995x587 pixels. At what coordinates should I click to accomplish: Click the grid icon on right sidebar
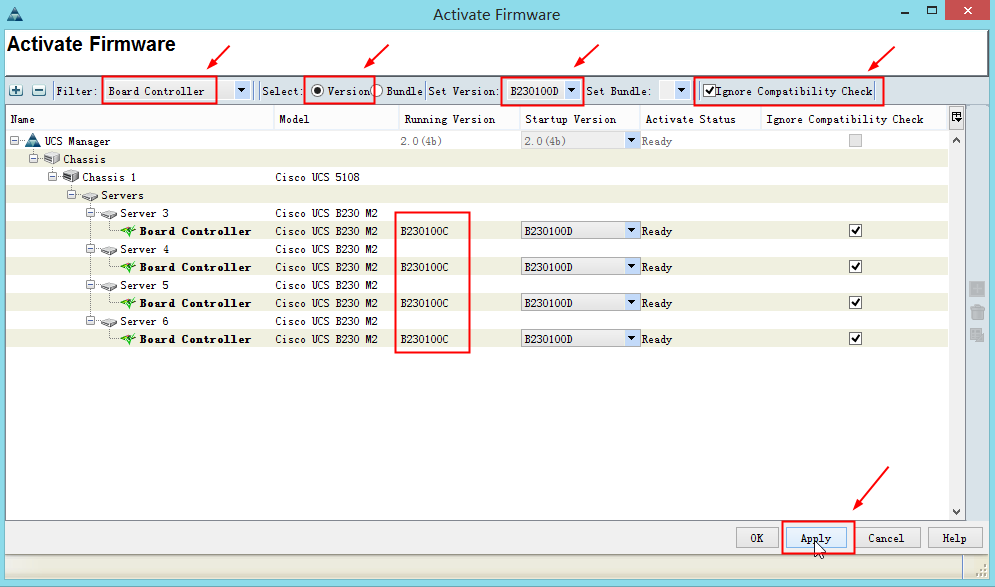coord(977,289)
